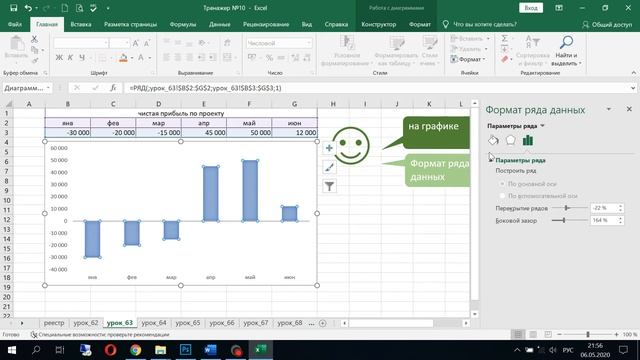This screenshot has height=360, width=640.
Task: Click the AutoSum sigma icon
Action: [x=504, y=38]
